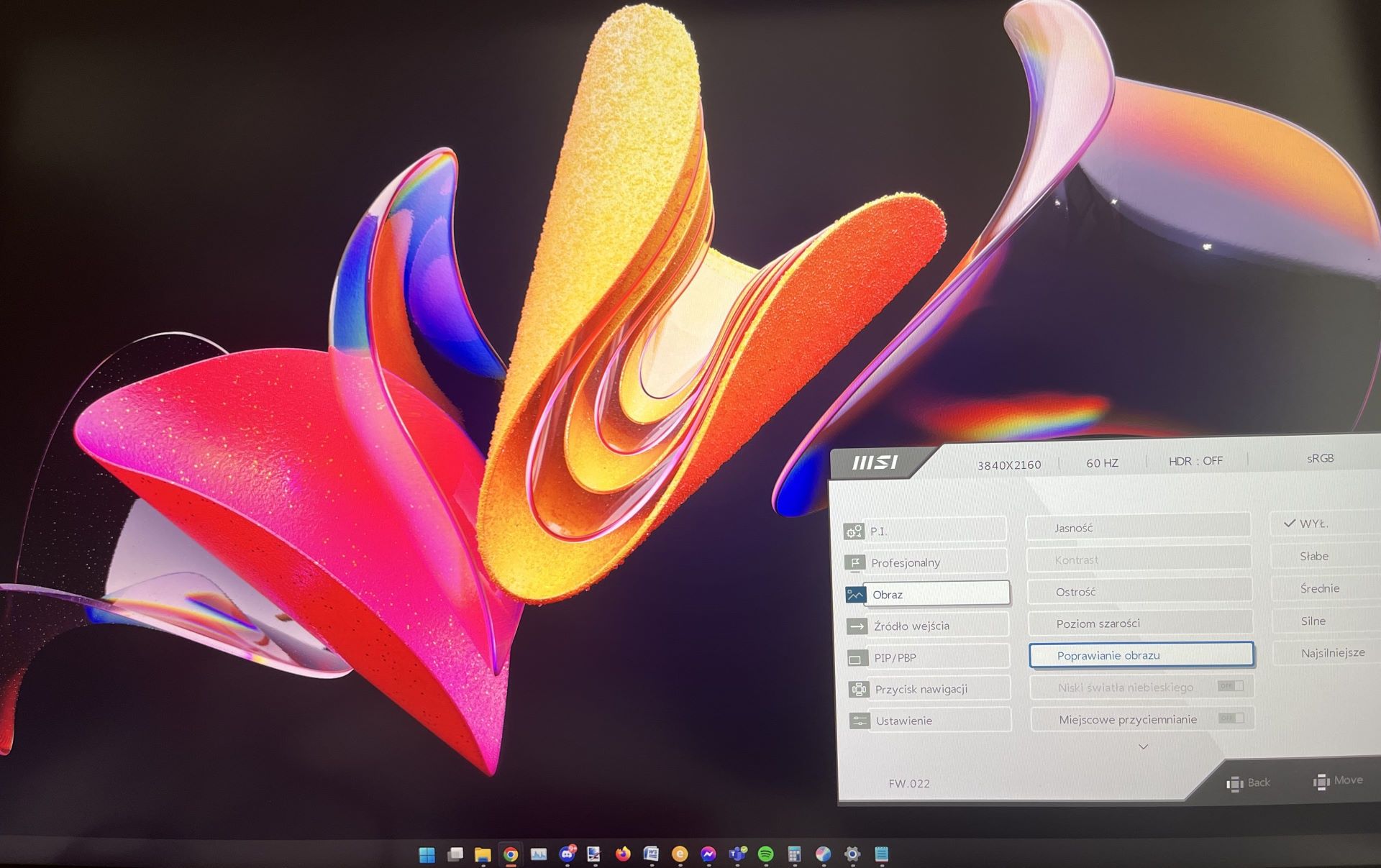Click the MSI logo in OSD header

click(x=875, y=462)
